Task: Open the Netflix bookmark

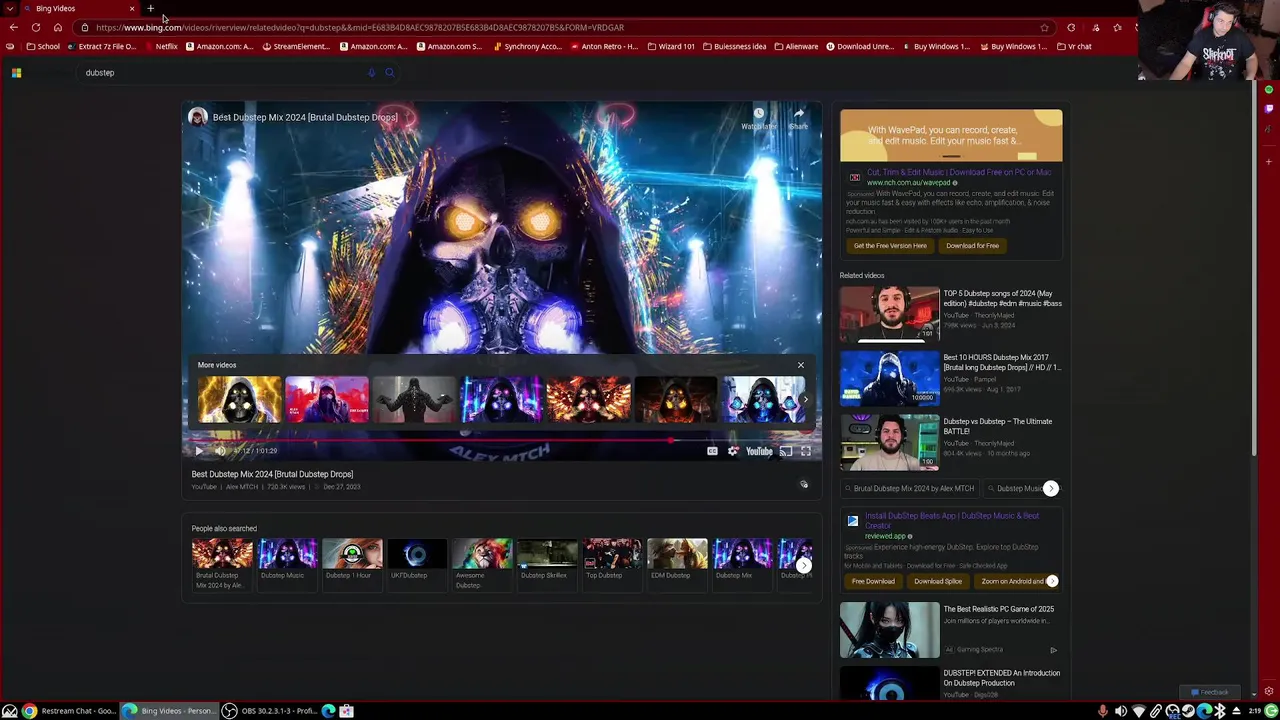Action: [160, 46]
